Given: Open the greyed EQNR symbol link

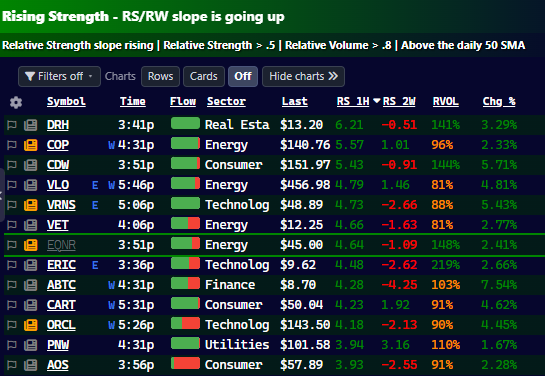Looking at the screenshot, I should pyautogui.click(x=61, y=245).
